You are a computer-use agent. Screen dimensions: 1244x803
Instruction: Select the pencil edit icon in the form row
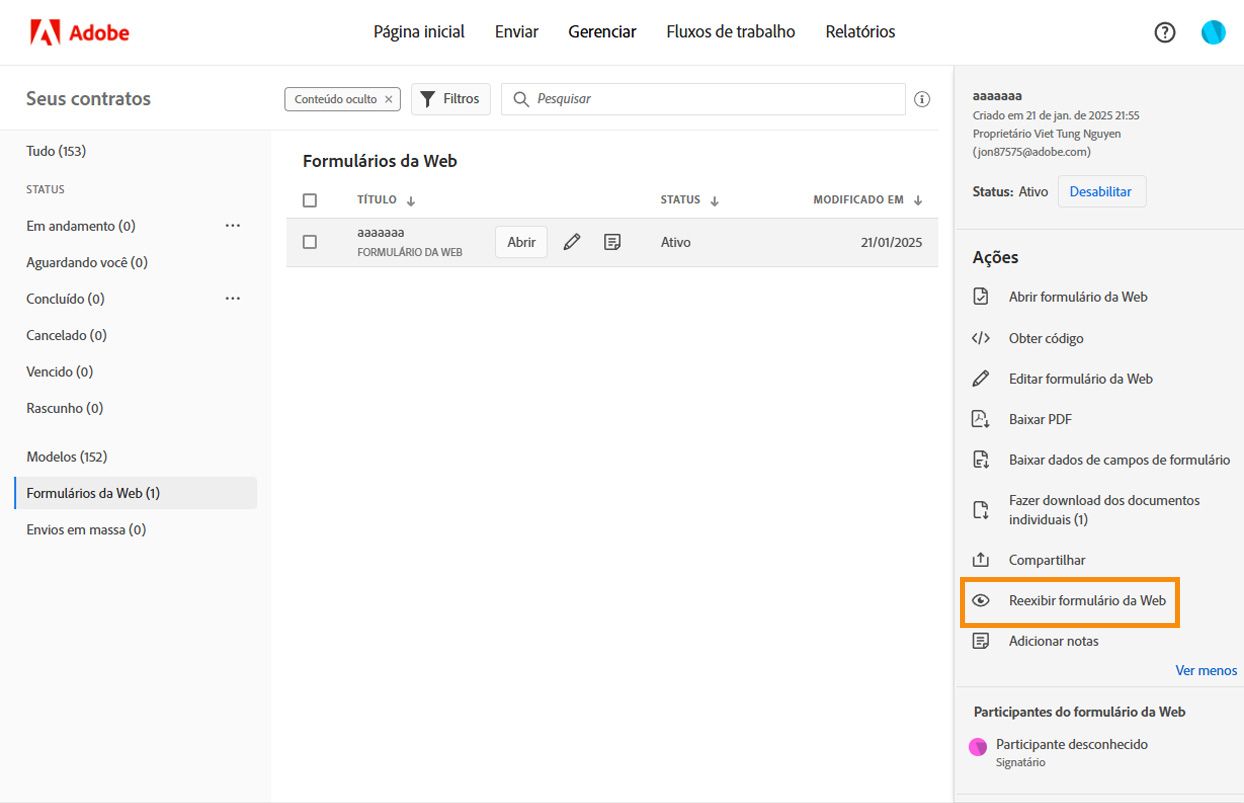pyautogui.click(x=571, y=241)
